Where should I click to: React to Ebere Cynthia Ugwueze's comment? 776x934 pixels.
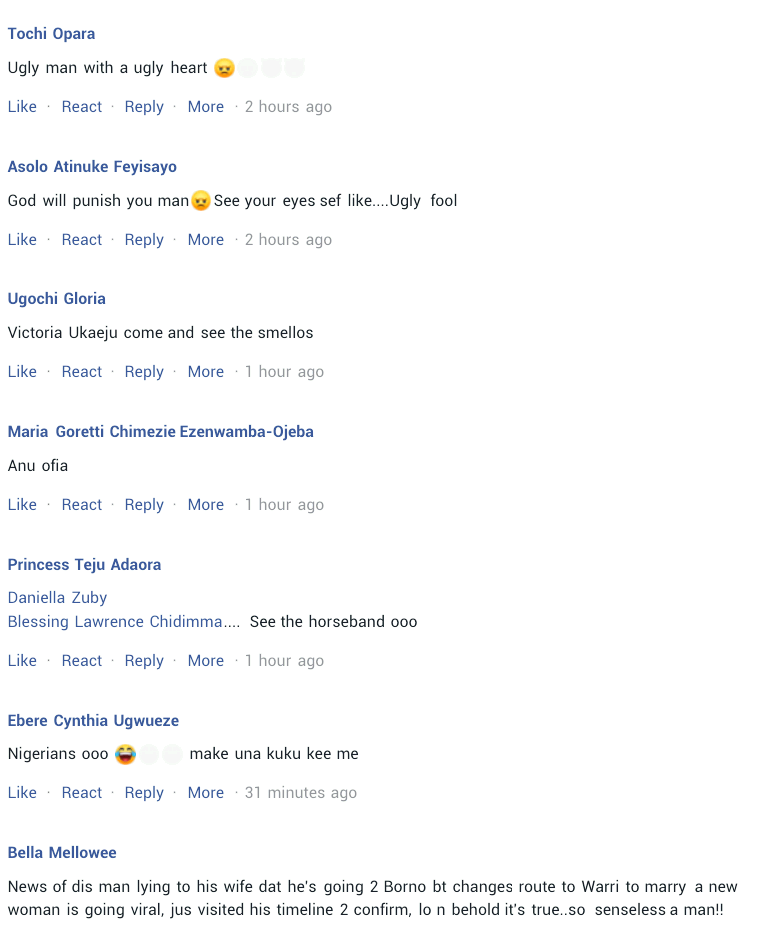(82, 793)
